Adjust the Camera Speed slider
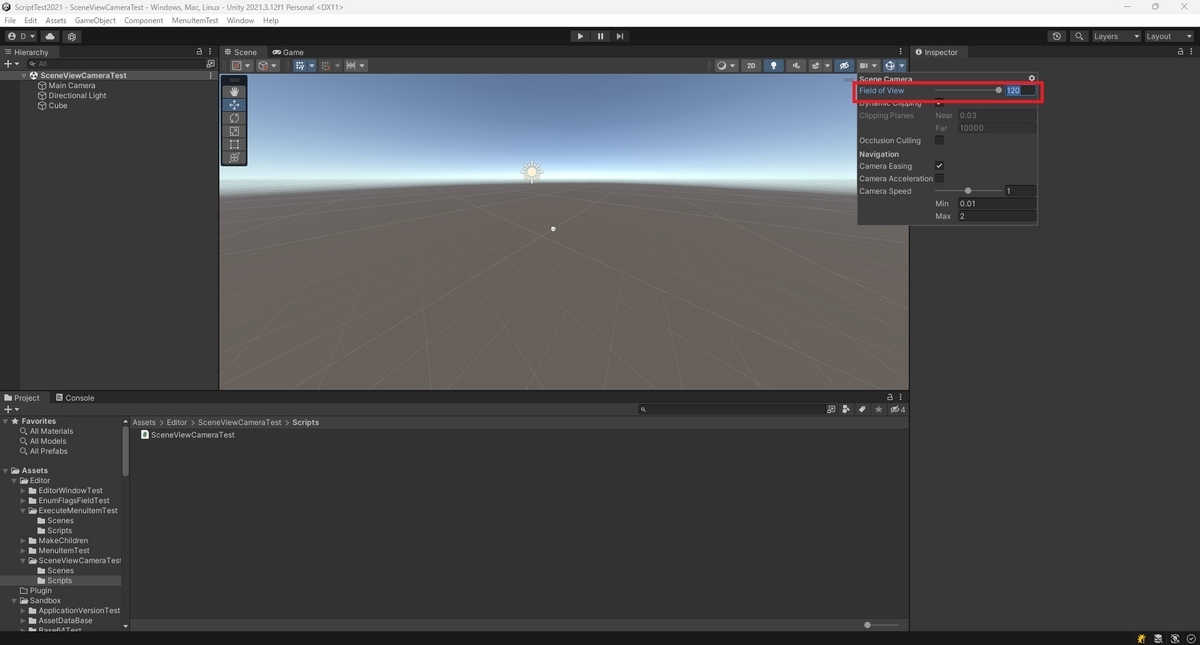This screenshot has height=645, width=1200. click(968, 191)
